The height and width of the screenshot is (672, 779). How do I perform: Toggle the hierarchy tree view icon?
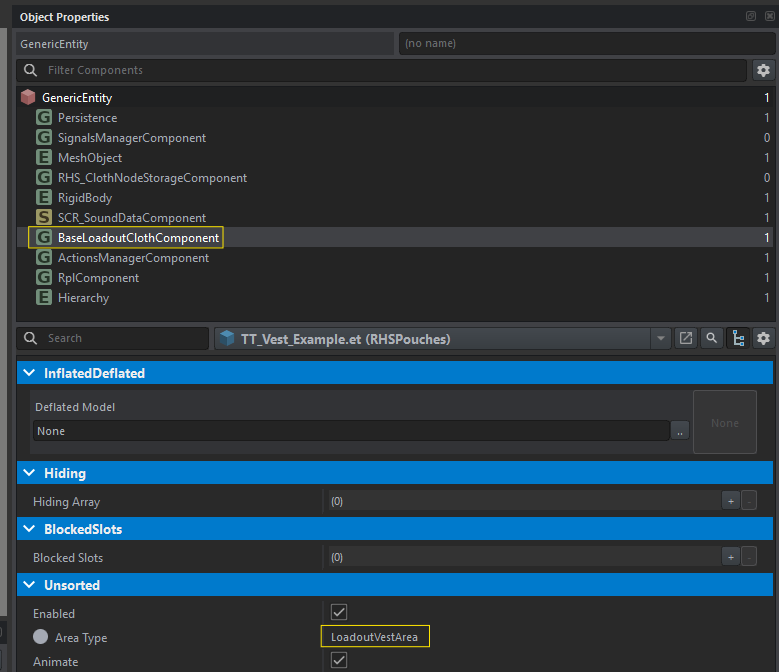point(738,338)
